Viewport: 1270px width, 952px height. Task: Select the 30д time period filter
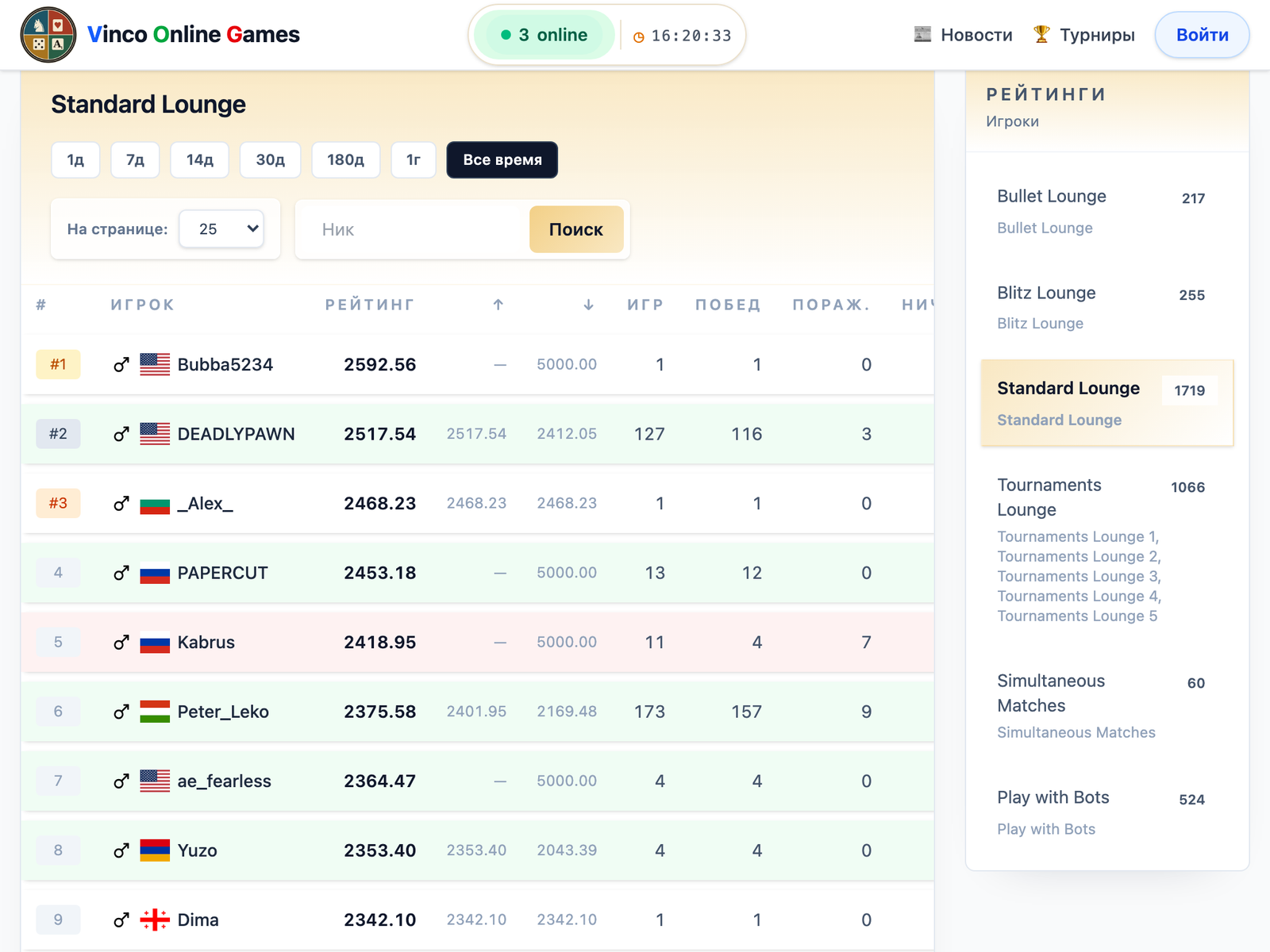click(x=271, y=159)
